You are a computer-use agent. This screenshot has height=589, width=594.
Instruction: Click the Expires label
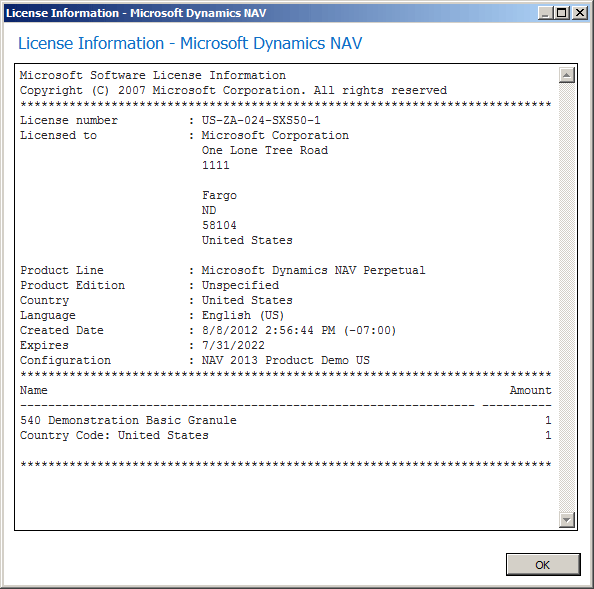click(x=44, y=345)
